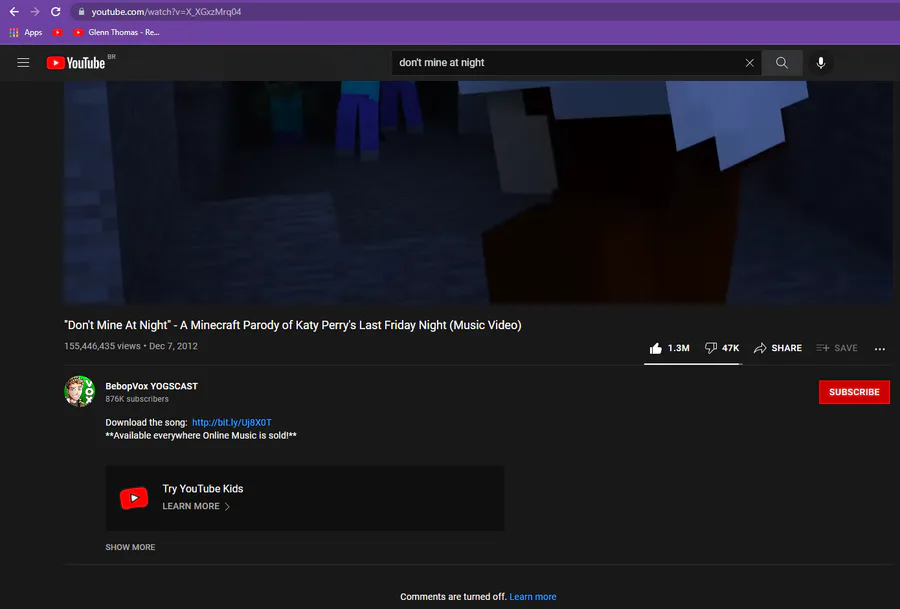Open more actions three-dot menu

click(x=879, y=348)
